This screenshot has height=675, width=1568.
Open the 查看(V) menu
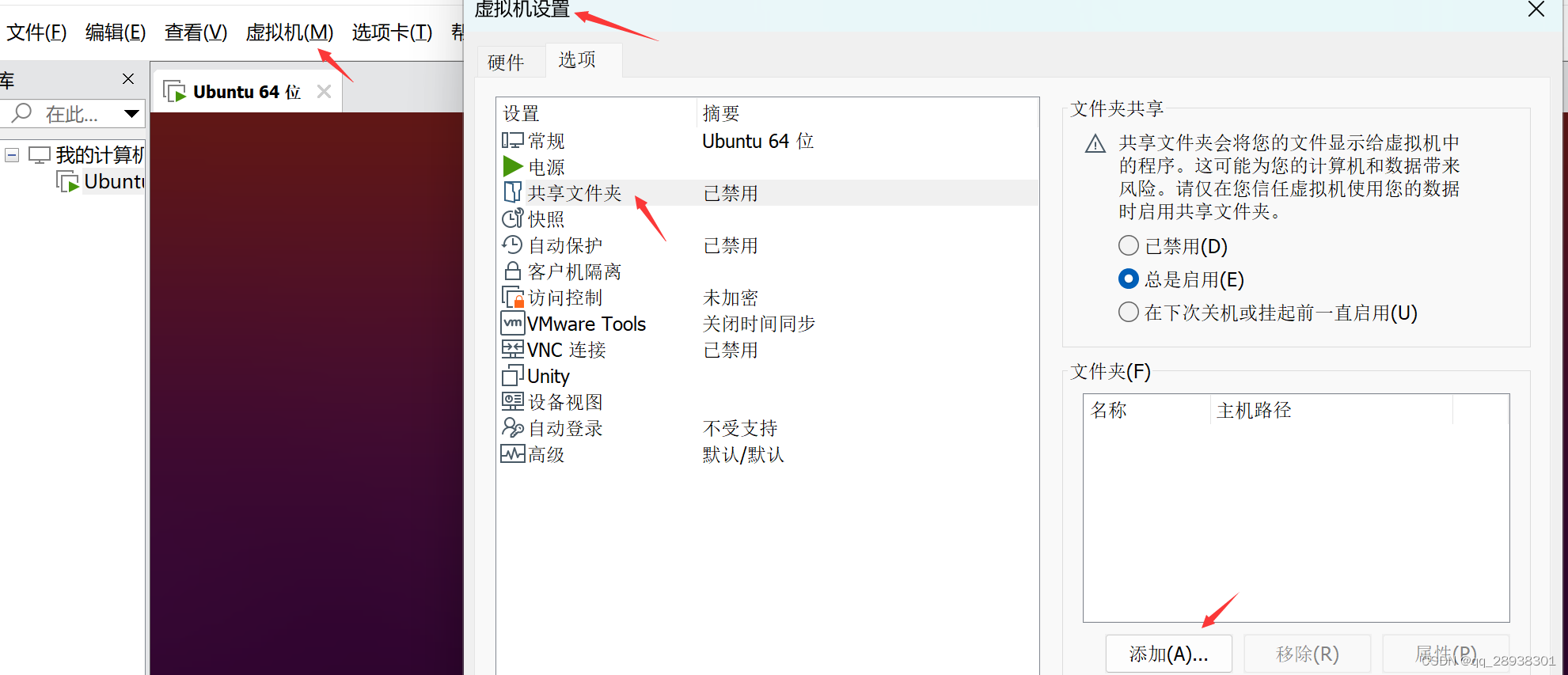pyautogui.click(x=196, y=32)
